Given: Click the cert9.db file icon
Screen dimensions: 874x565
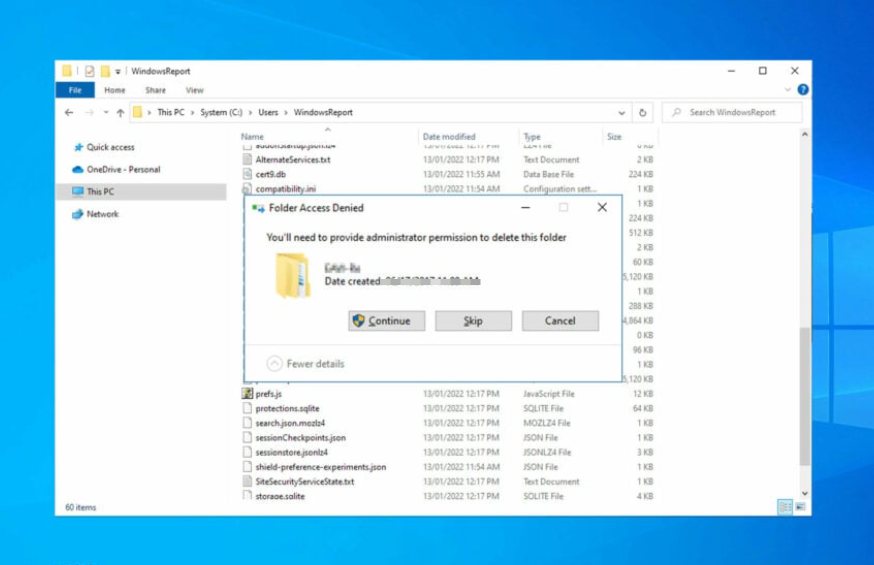Looking at the screenshot, I should point(247,174).
